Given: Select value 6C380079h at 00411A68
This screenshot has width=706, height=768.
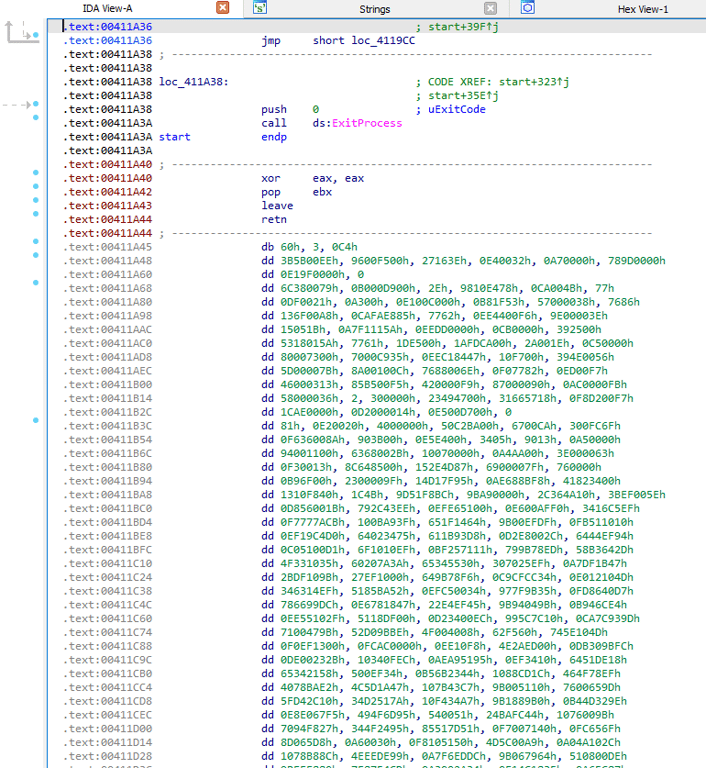Looking at the screenshot, I should coord(312,288).
